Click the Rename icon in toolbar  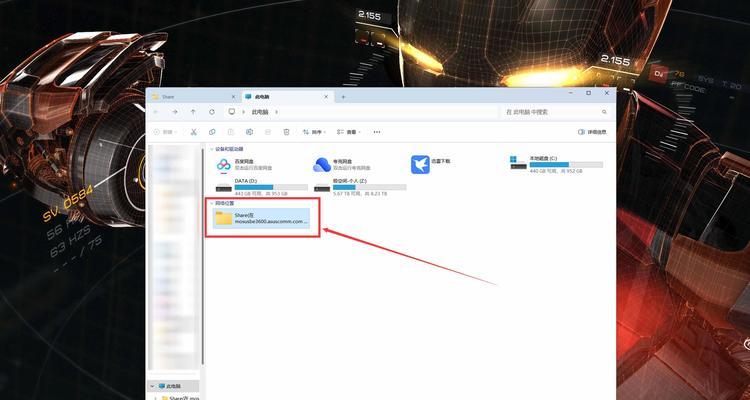point(249,132)
